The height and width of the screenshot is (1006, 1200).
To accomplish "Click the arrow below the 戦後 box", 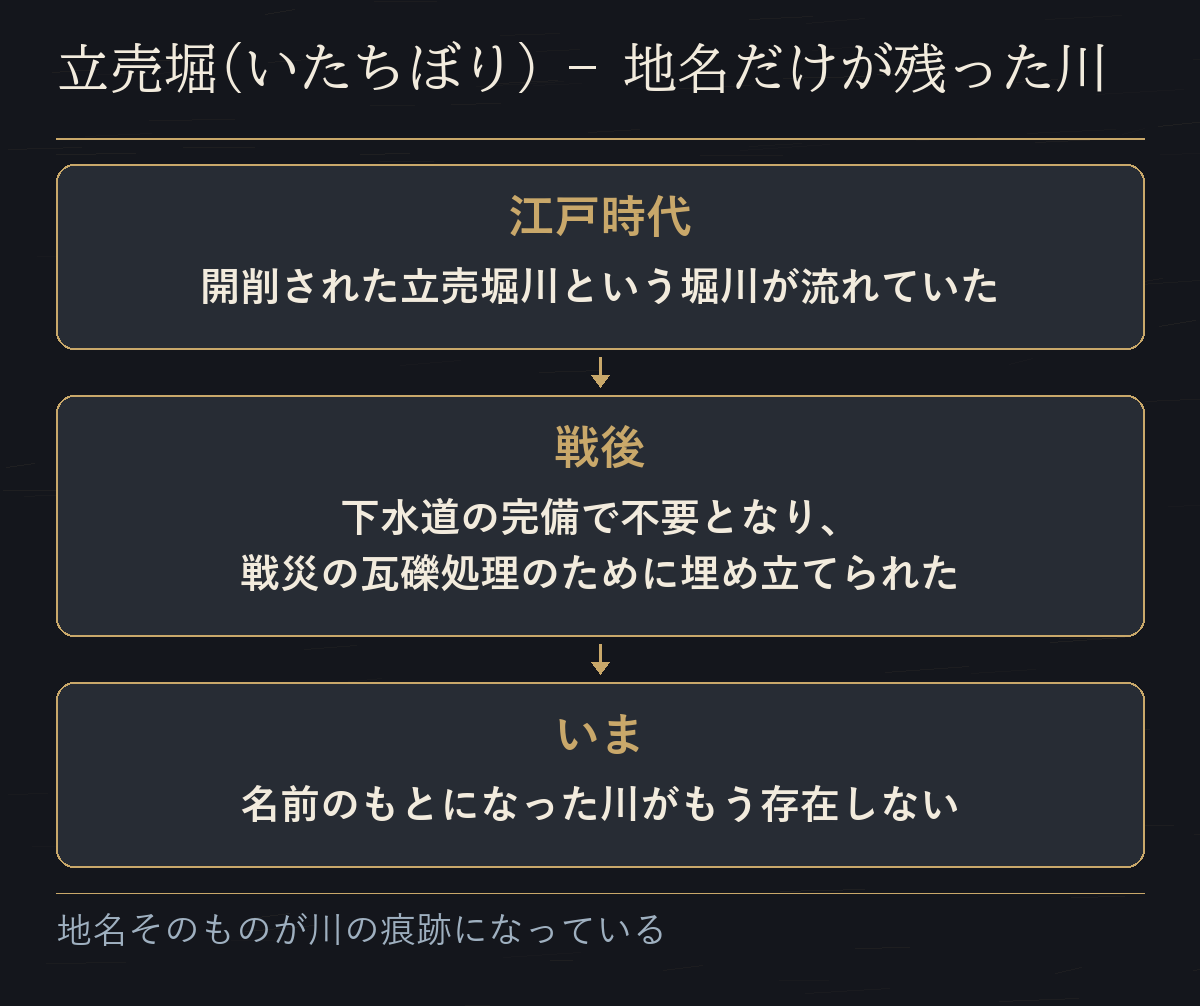I will pos(600,660).
